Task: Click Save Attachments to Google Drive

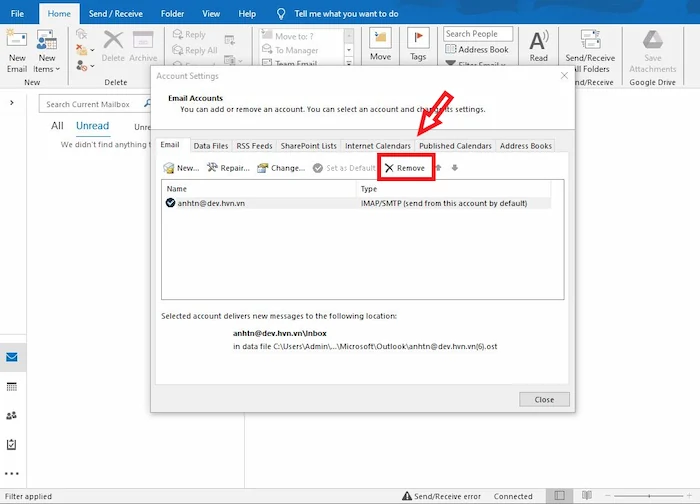Action: tap(653, 51)
